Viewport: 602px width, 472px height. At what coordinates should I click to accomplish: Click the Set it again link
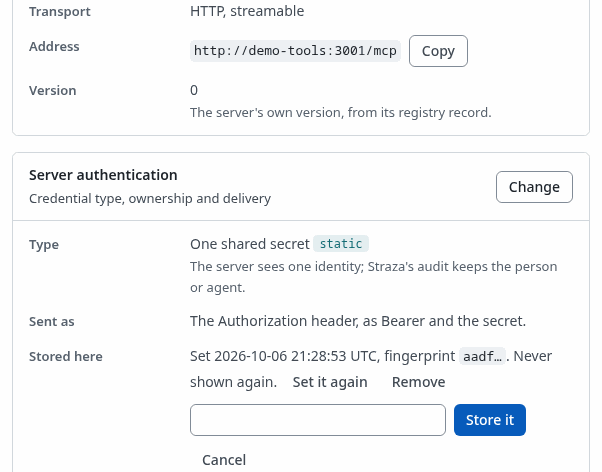click(x=330, y=382)
